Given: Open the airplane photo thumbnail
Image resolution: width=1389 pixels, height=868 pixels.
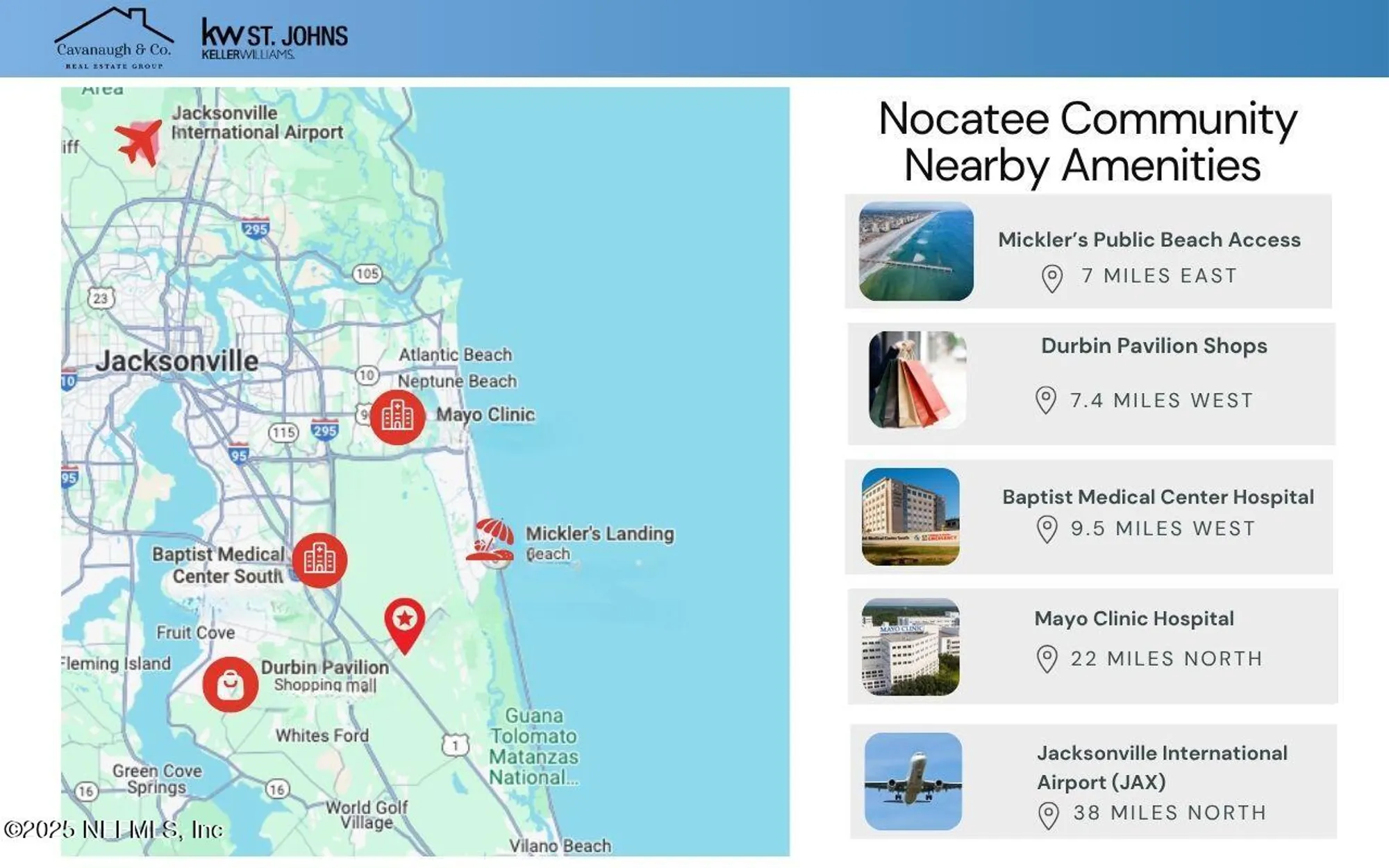Looking at the screenshot, I should [x=913, y=781].
